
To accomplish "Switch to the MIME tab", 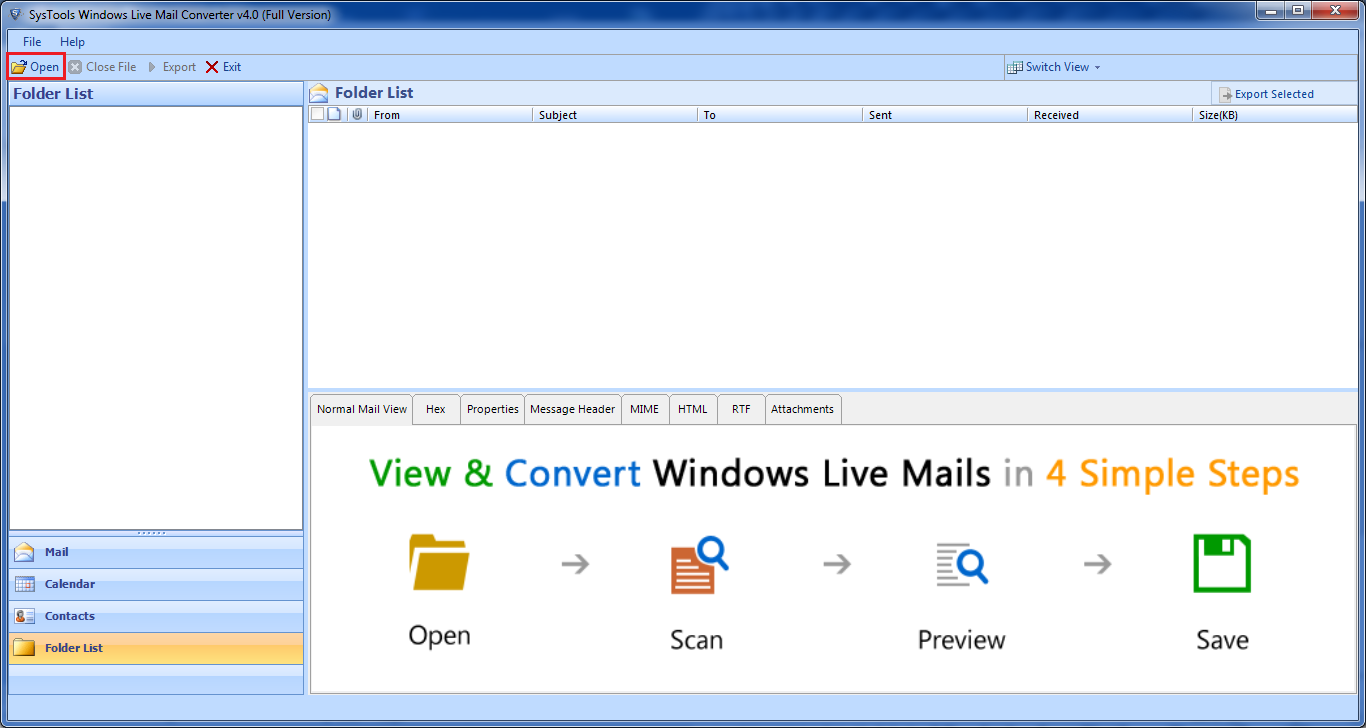I will [645, 409].
